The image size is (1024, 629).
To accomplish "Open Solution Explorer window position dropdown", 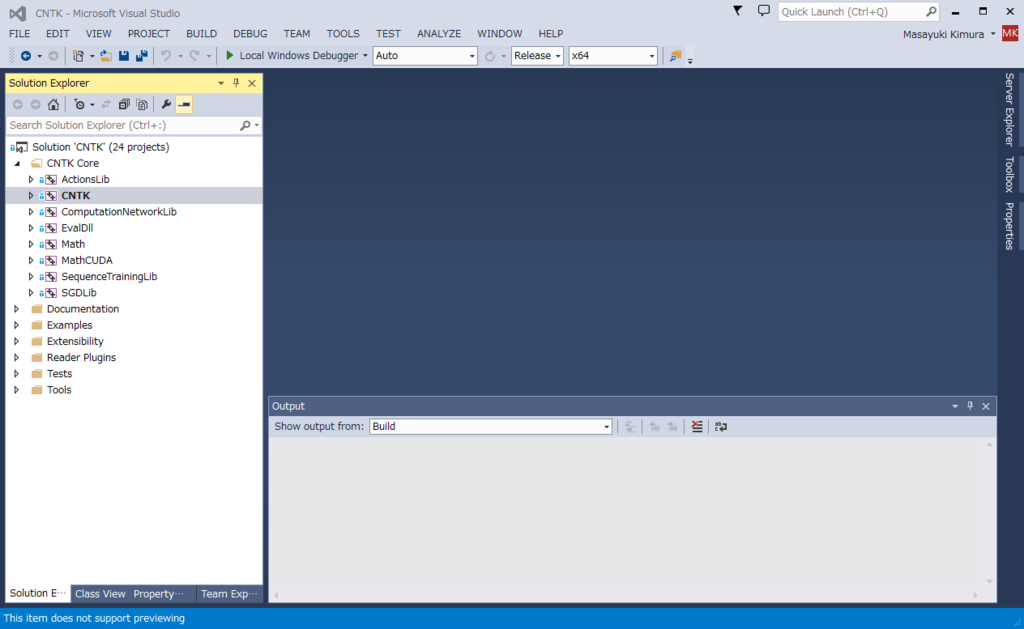I will [x=221, y=83].
